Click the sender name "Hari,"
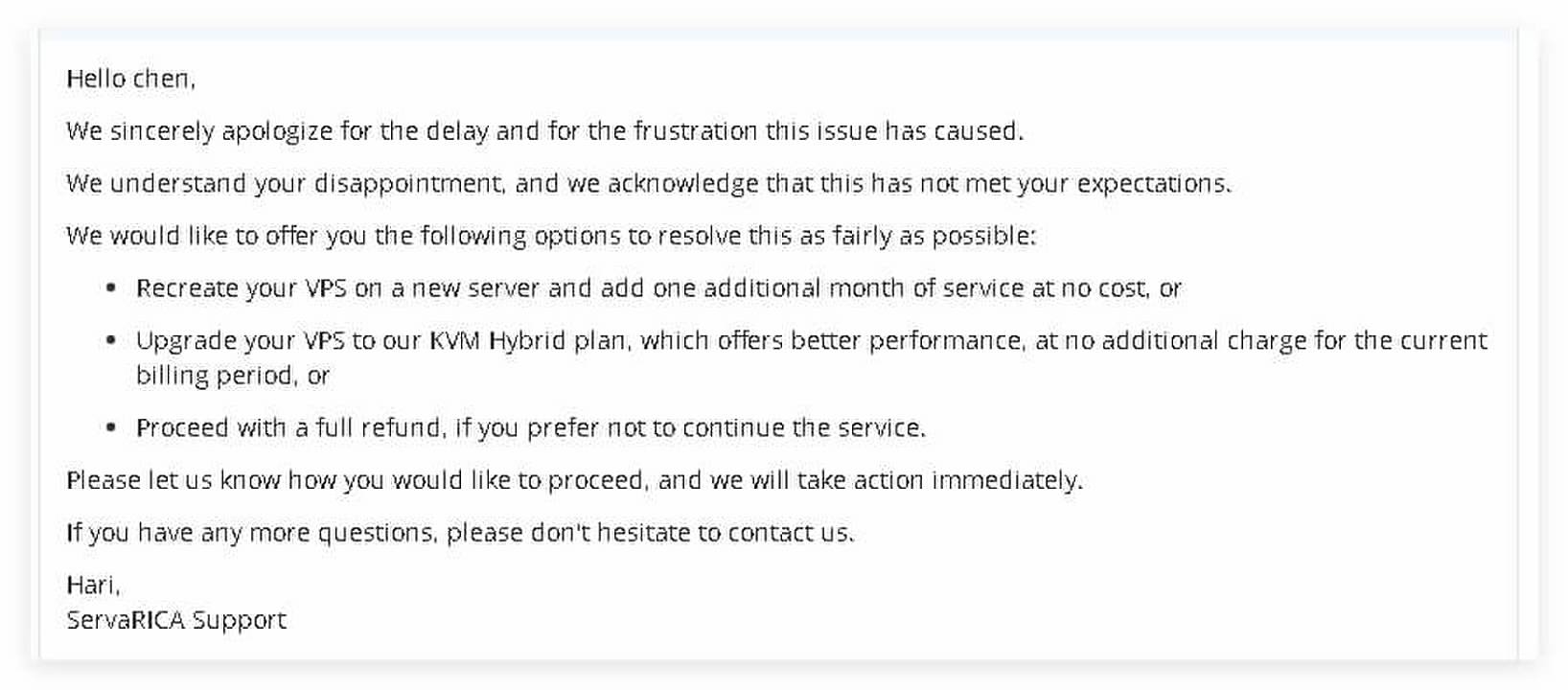 click(x=93, y=585)
